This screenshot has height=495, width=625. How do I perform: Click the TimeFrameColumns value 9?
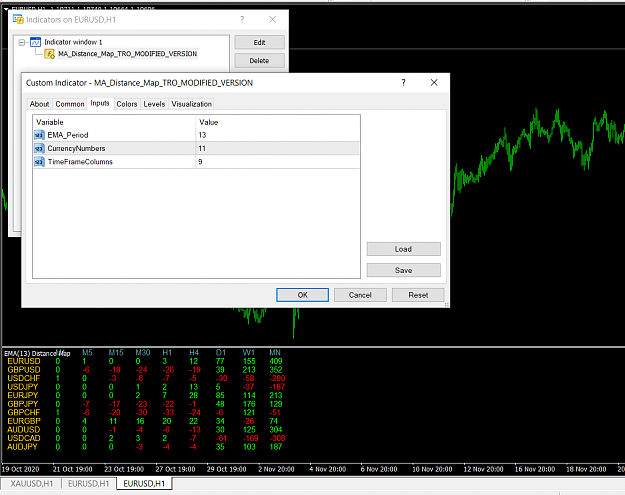pos(200,162)
